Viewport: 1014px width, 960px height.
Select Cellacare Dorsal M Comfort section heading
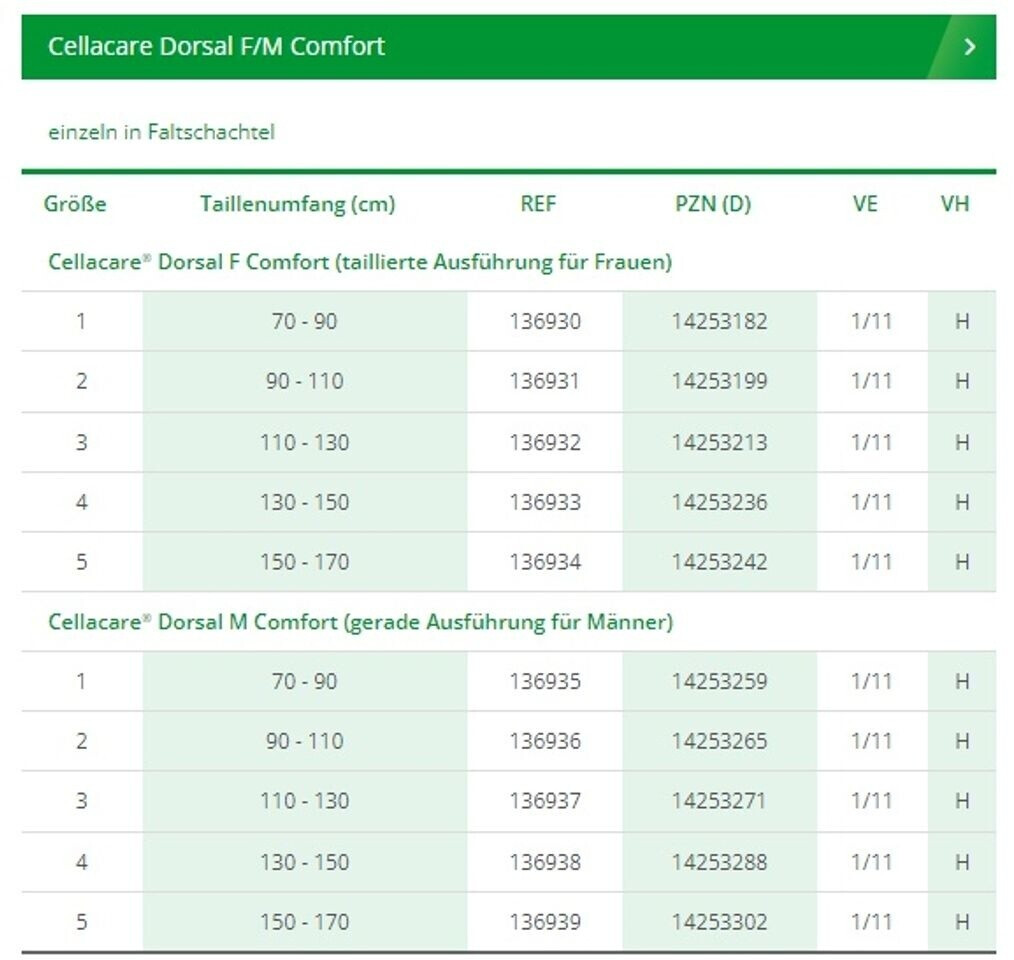(x=360, y=622)
